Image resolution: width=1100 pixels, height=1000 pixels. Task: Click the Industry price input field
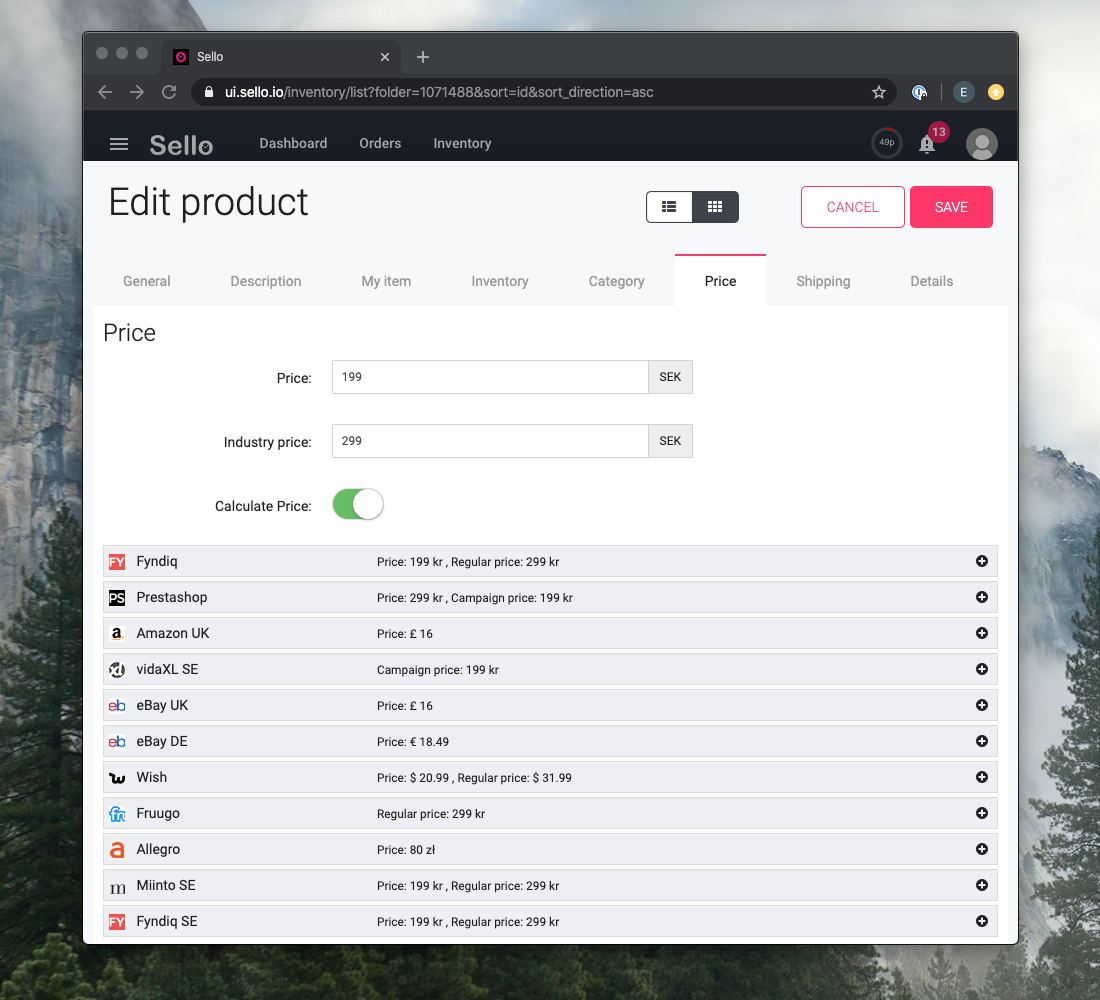(490, 441)
